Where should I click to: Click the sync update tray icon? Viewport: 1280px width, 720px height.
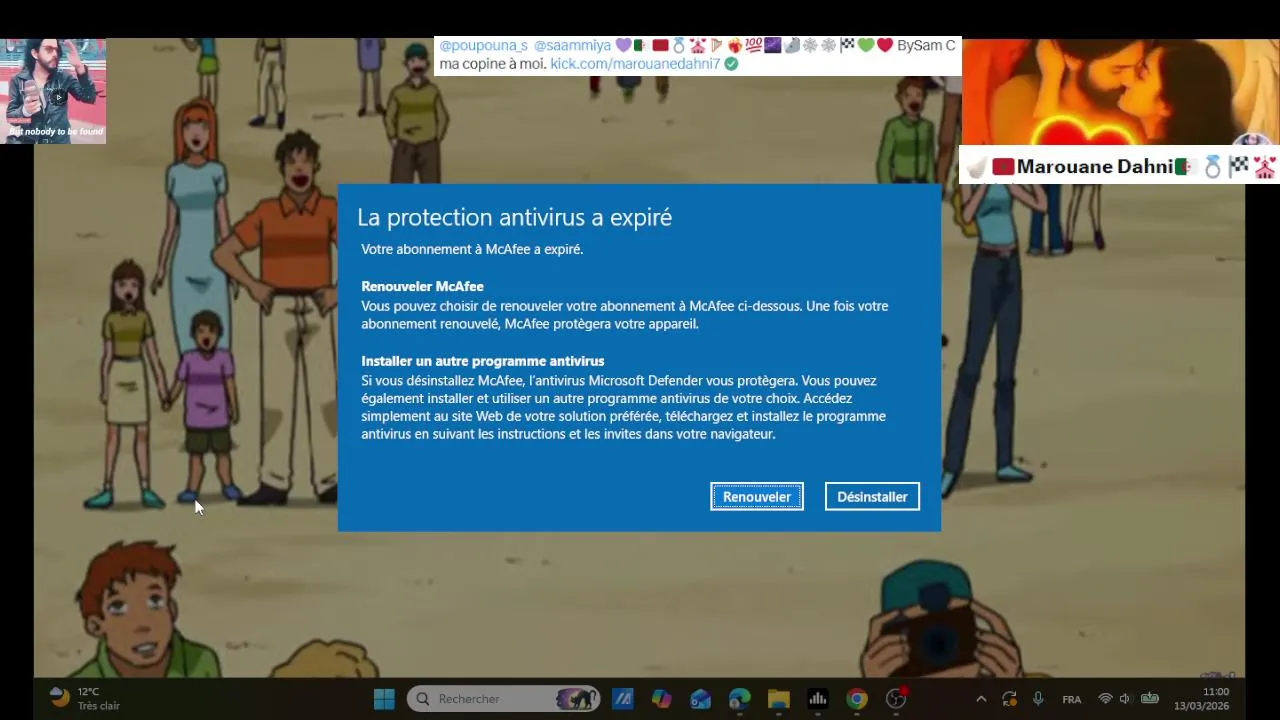(1009, 699)
